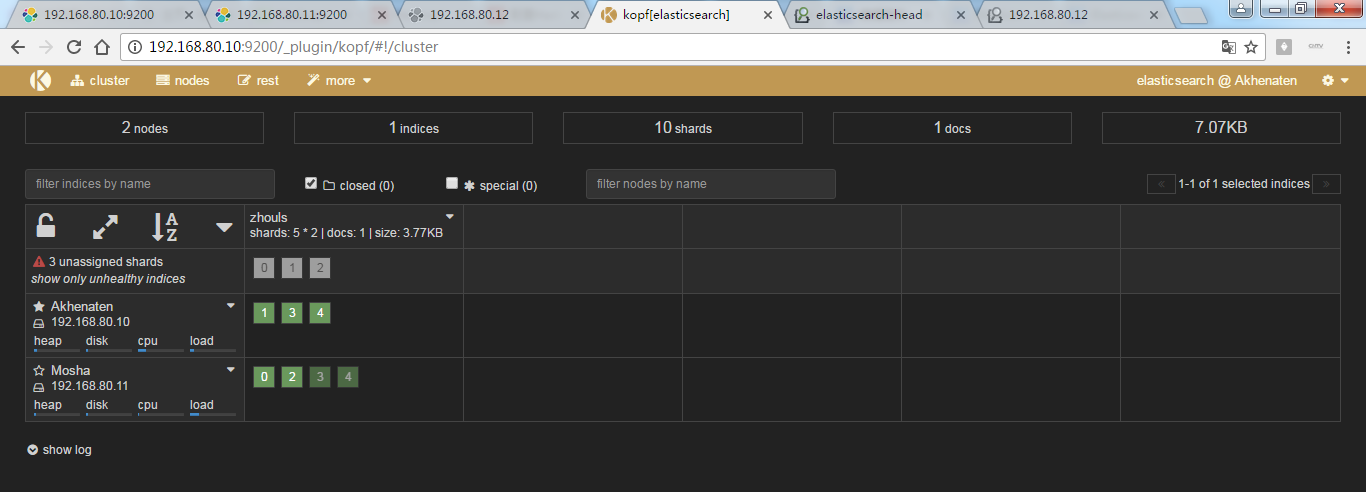The height and width of the screenshot is (492, 1366).
Task: Click the 1 docs summary box
Action: 952,128
